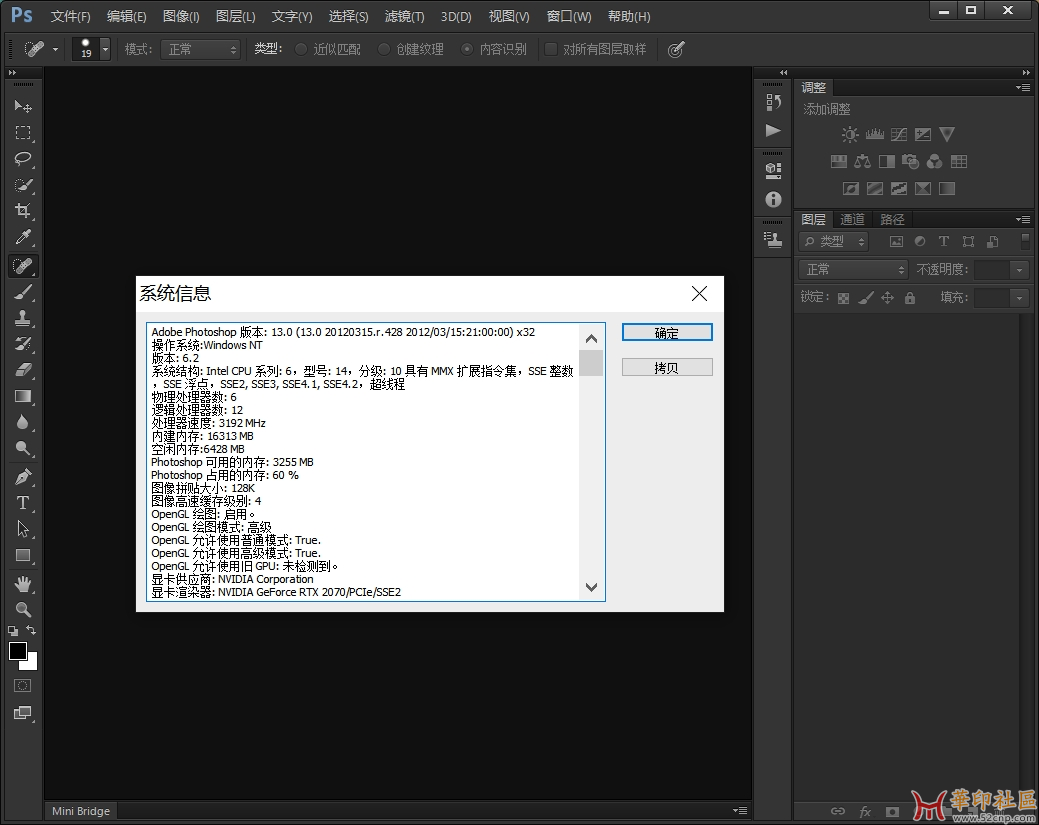Screen dimensions: 1039x825
Task: Click the background color swatch
Action: click(31, 664)
